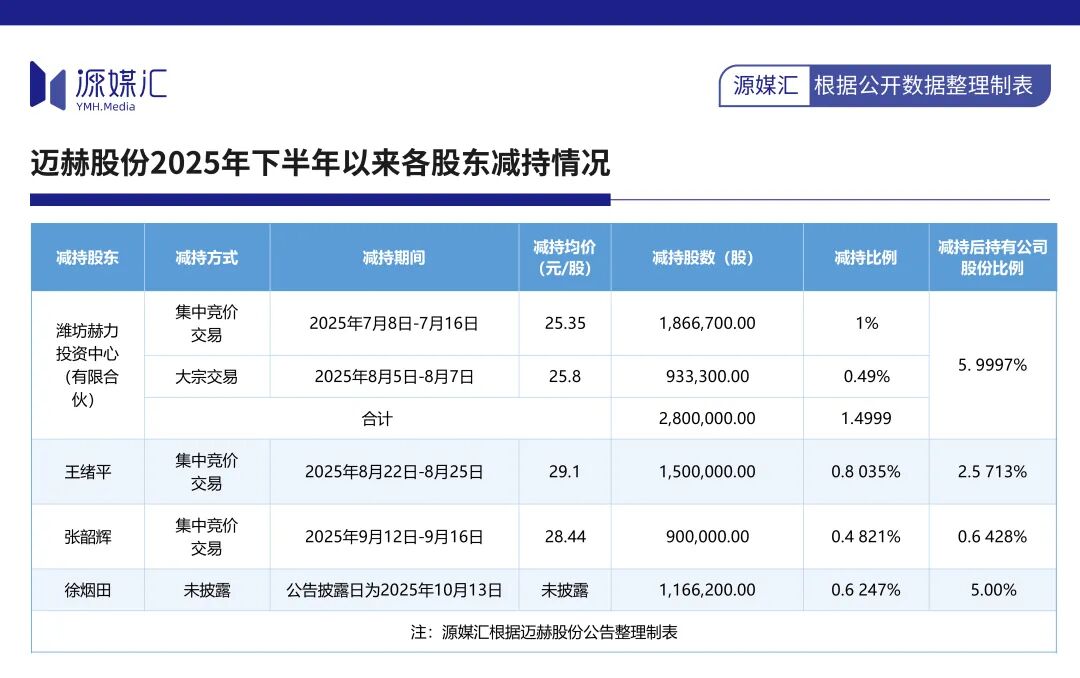The height and width of the screenshot is (678, 1080).
Task: Click the 1% reduction ratio cell
Action: (866, 323)
